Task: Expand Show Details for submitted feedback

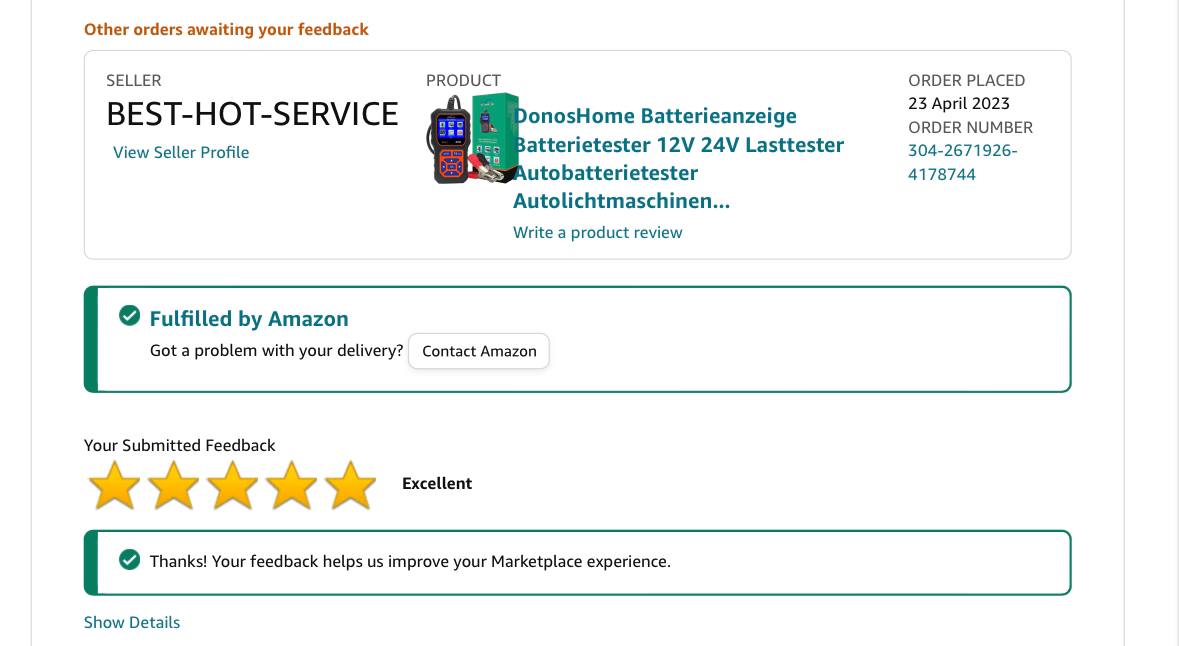Action: [x=132, y=622]
